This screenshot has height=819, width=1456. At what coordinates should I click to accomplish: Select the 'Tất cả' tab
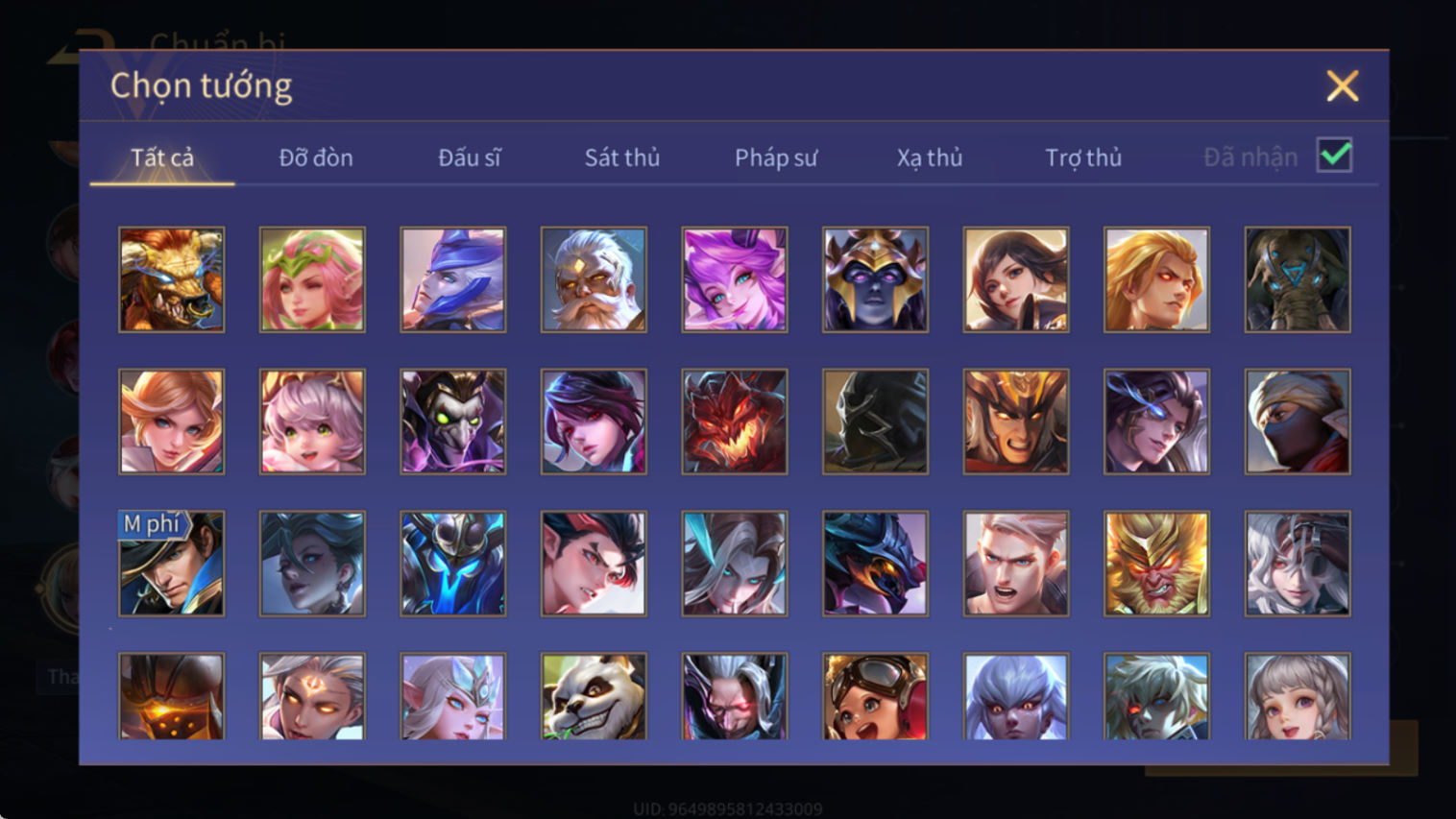162,157
